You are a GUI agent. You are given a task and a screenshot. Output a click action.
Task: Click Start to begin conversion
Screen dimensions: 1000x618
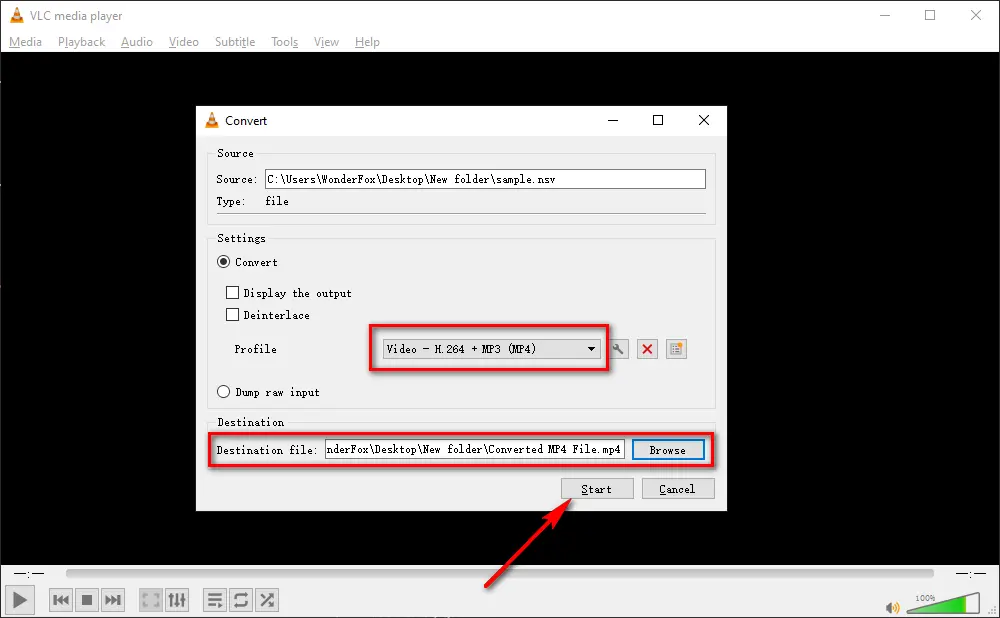coord(597,489)
